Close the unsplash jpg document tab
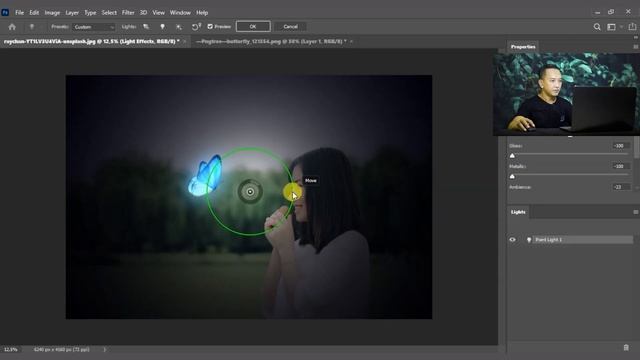The image size is (640, 360). 184,42
